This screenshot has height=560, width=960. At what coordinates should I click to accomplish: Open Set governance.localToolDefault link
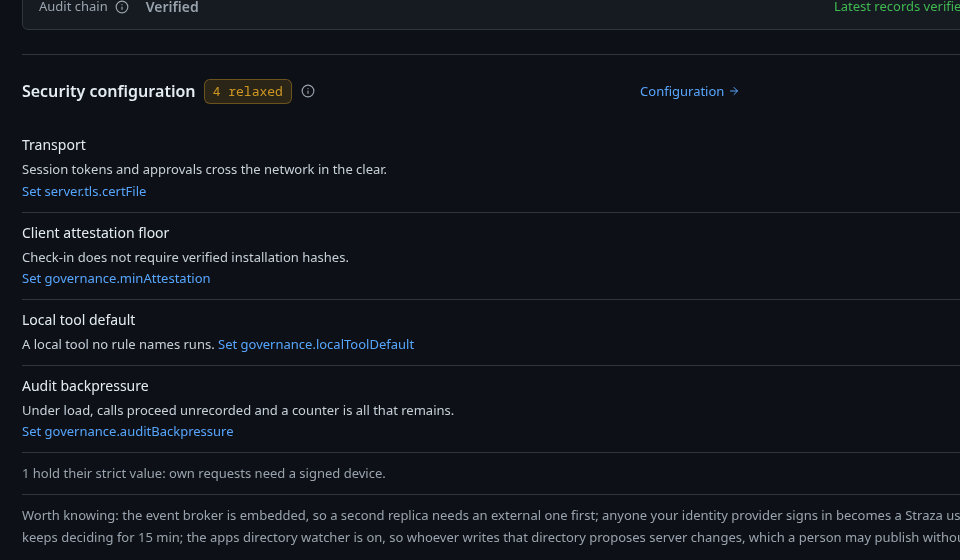pyautogui.click(x=316, y=345)
